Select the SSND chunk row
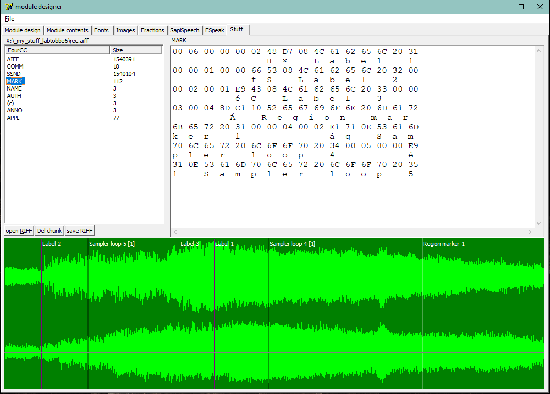550x394 pixels. tap(83, 74)
